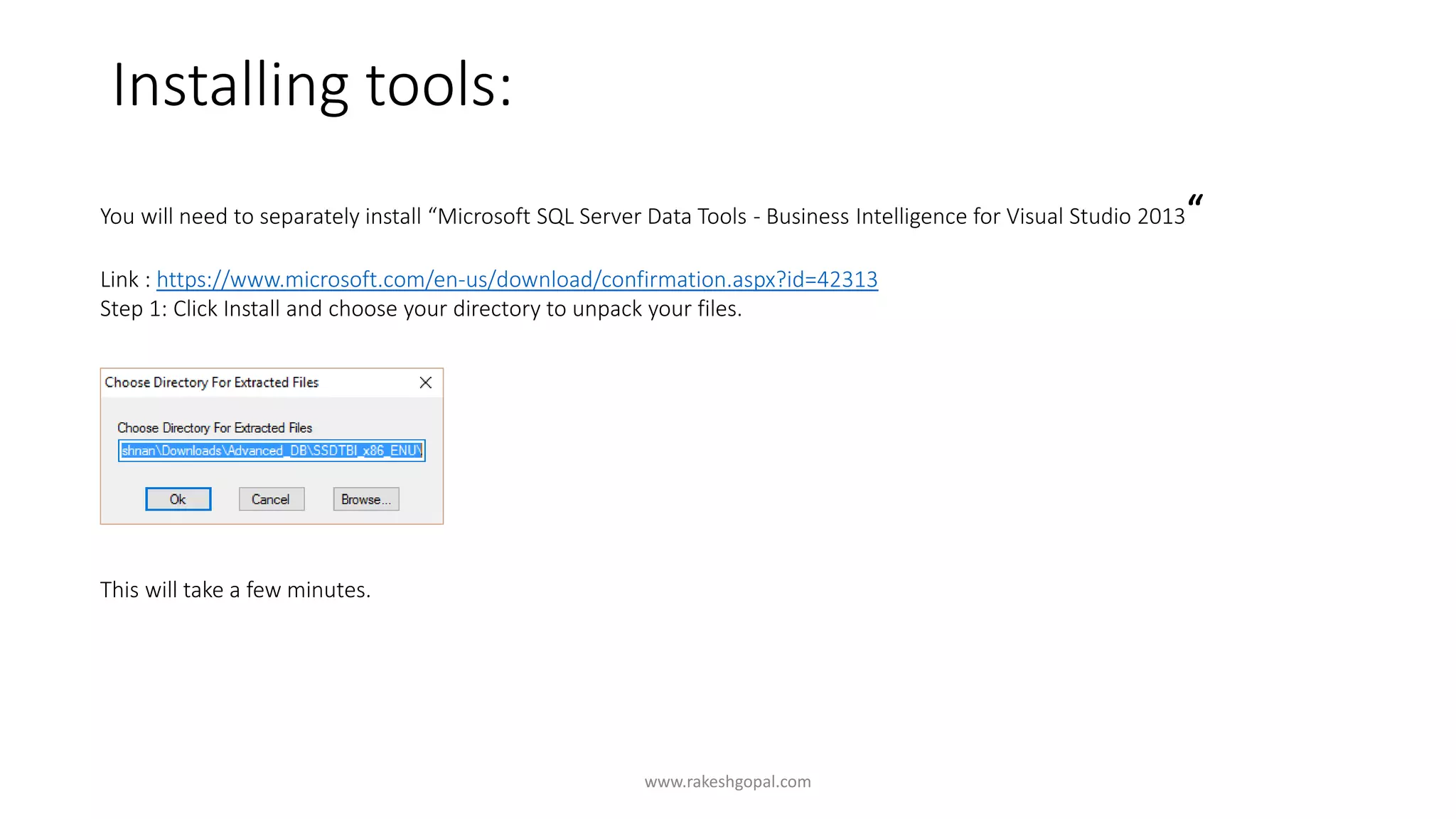The width and height of the screenshot is (1456, 819).
Task: Click the 'Choose Directory For Extracted Files' label above the field
Action: [x=215, y=428]
